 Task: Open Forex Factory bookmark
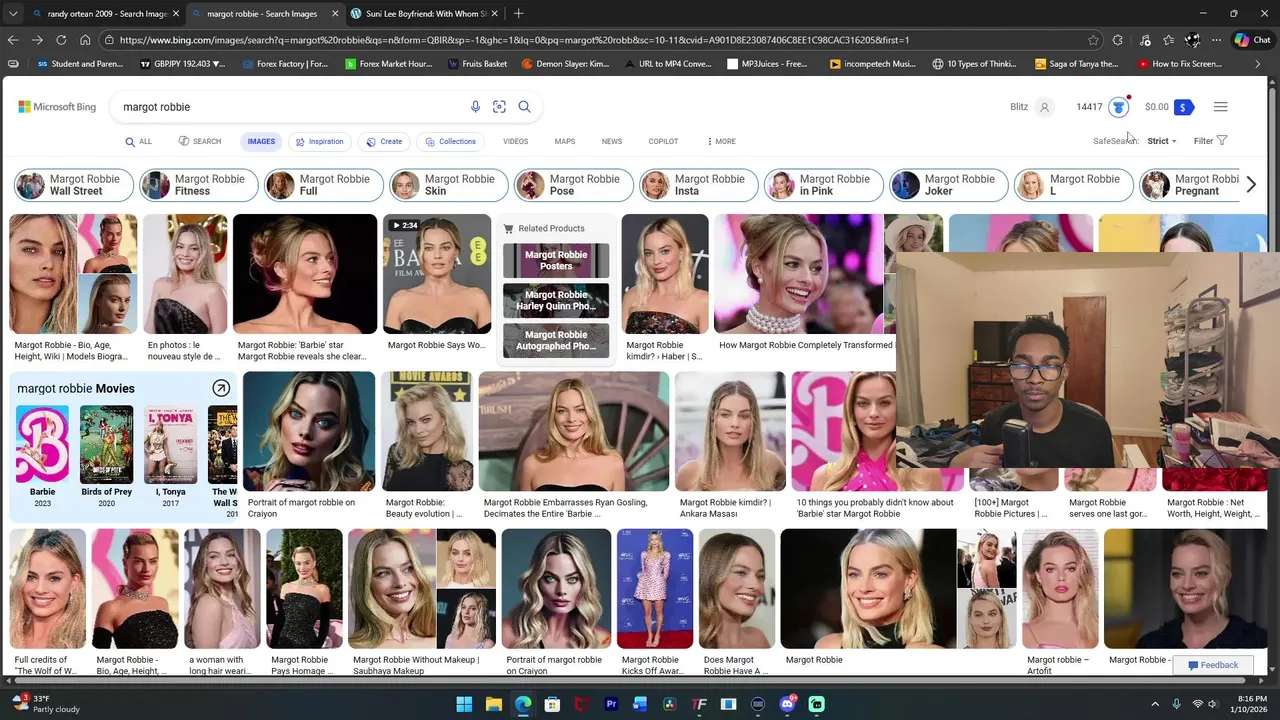[284, 64]
